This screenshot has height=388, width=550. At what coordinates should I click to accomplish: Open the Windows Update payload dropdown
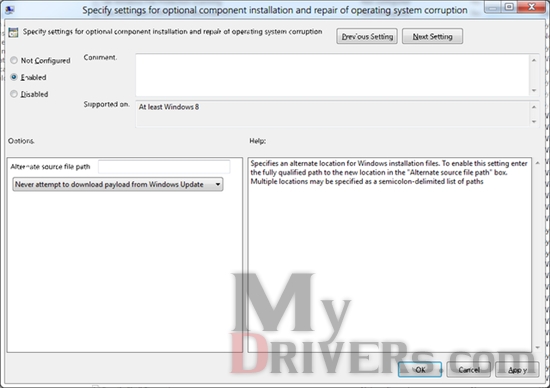click(x=118, y=185)
